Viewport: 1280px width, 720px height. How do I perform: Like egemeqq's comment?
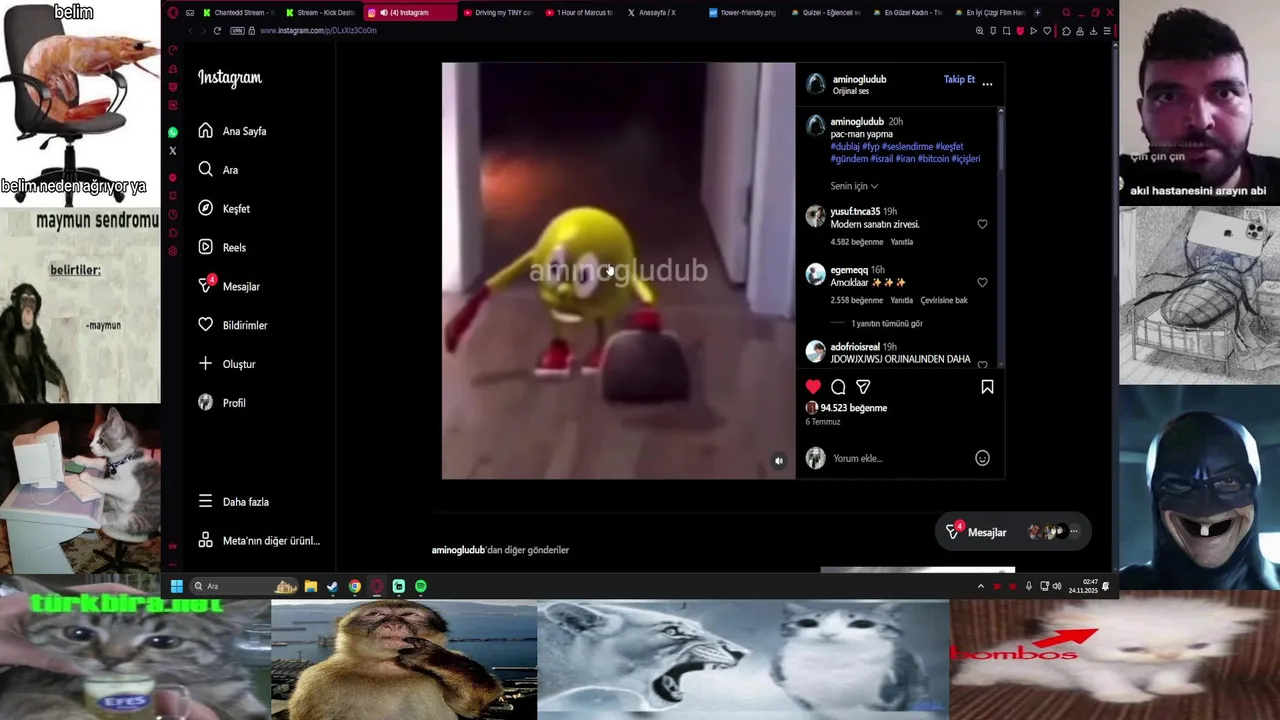(982, 283)
